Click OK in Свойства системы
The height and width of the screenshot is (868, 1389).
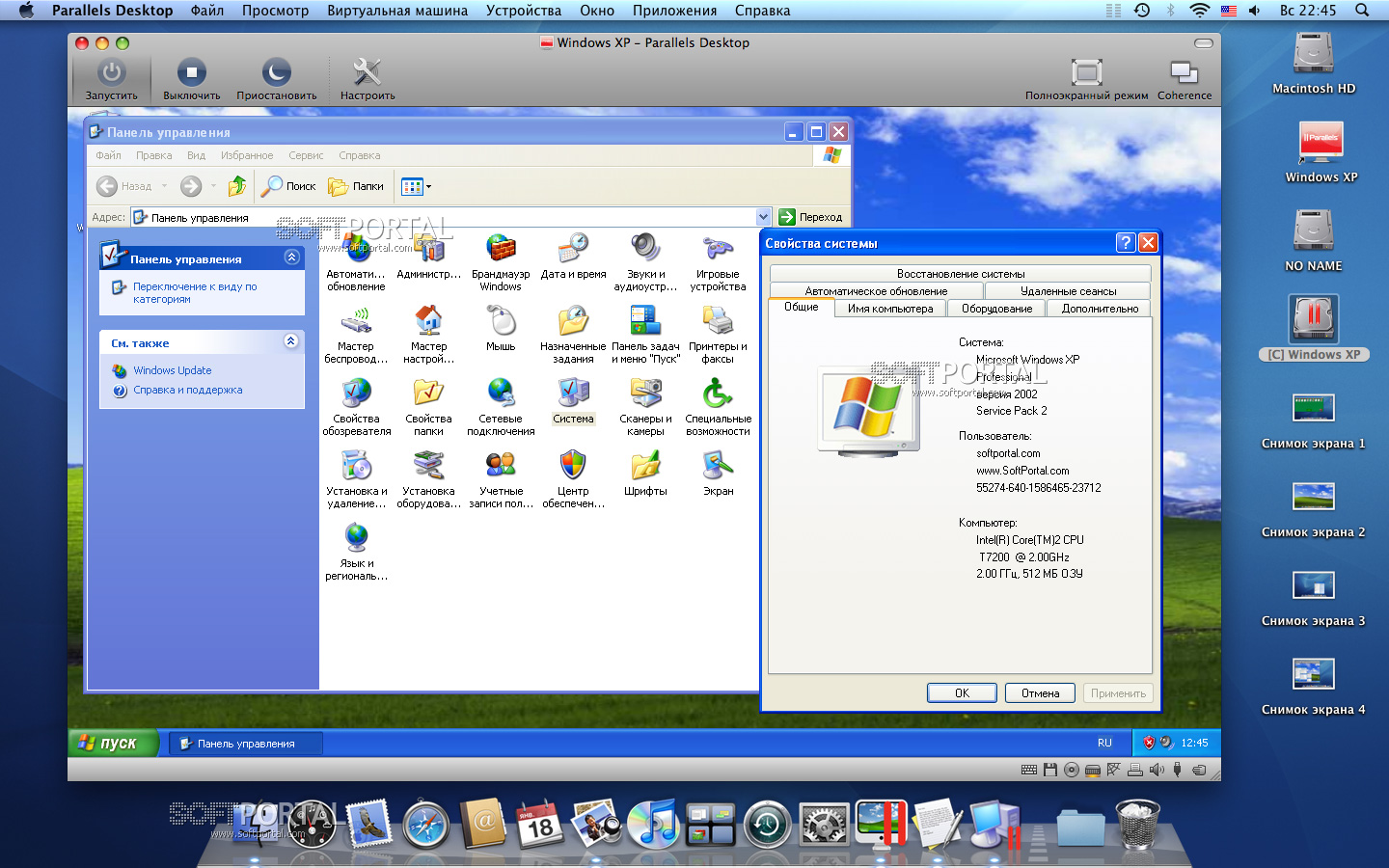(962, 692)
